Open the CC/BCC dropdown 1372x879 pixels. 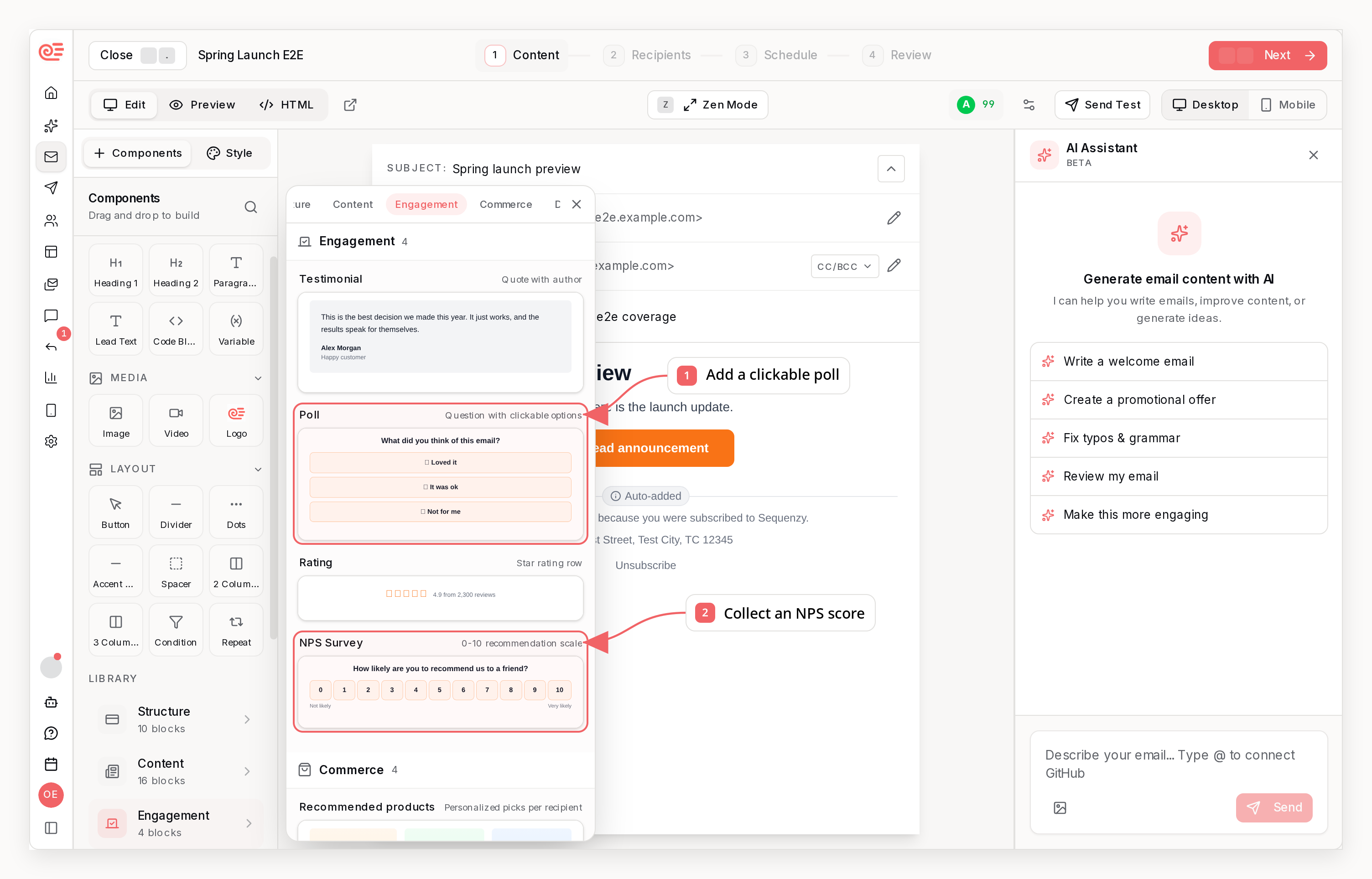pyautogui.click(x=844, y=266)
